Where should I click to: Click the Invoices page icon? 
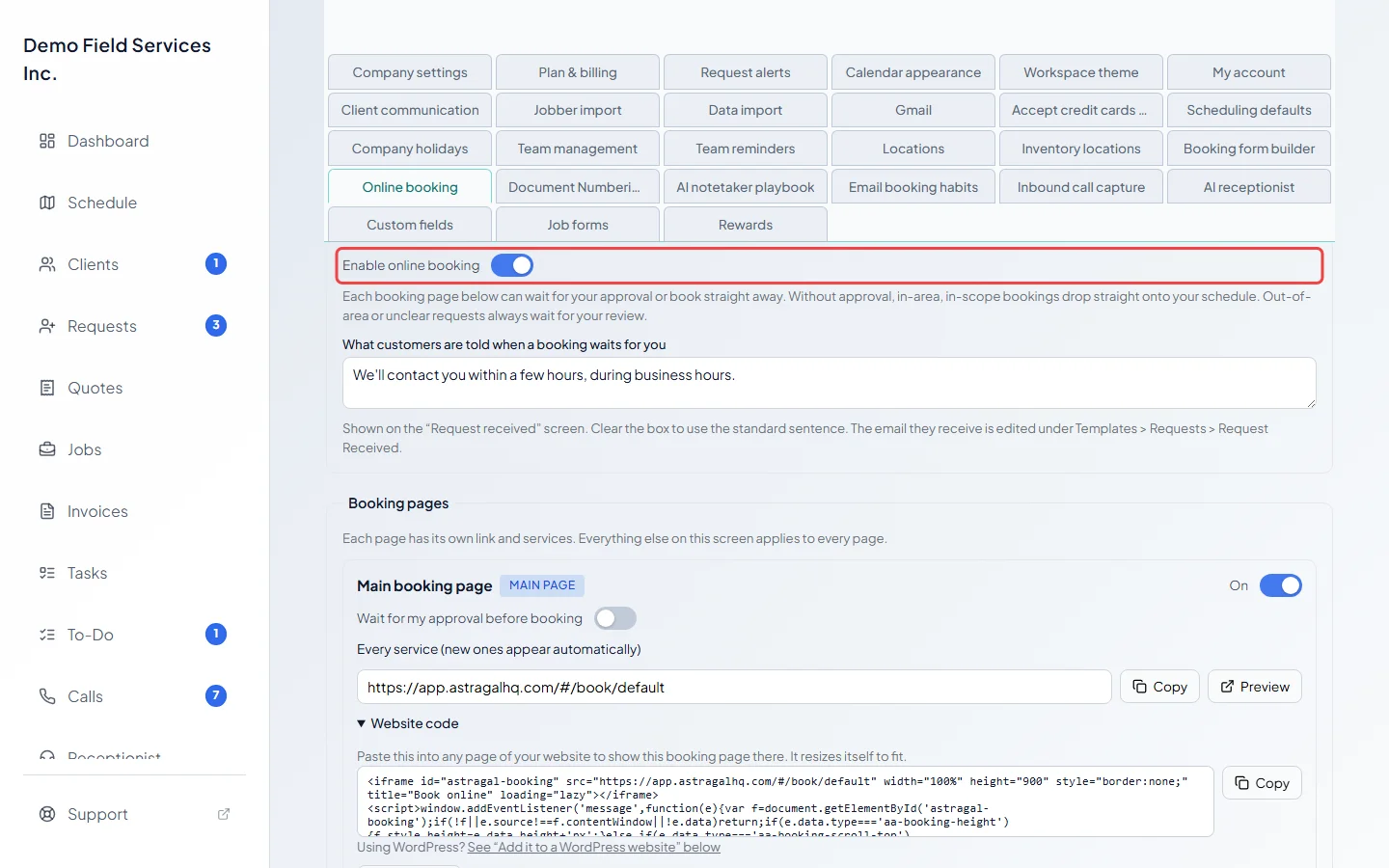click(x=47, y=511)
